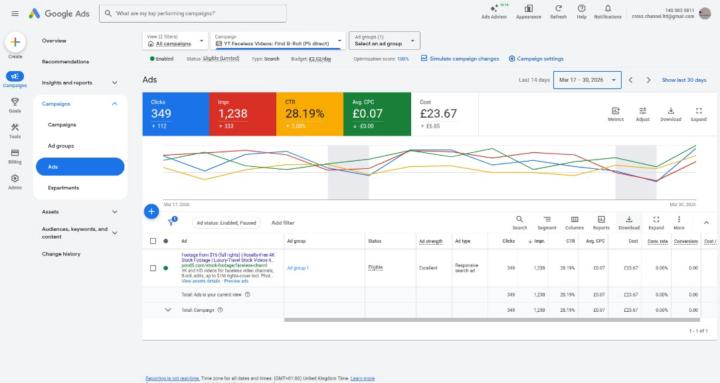Open the table More options menu

click(x=679, y=220)
